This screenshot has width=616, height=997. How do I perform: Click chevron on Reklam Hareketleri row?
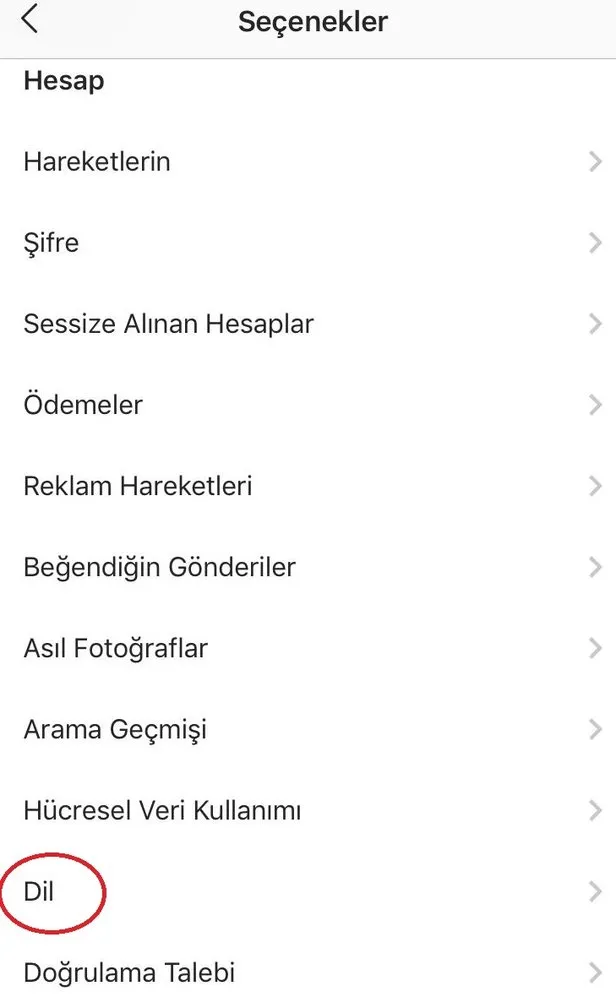click(x=596, y=486)
